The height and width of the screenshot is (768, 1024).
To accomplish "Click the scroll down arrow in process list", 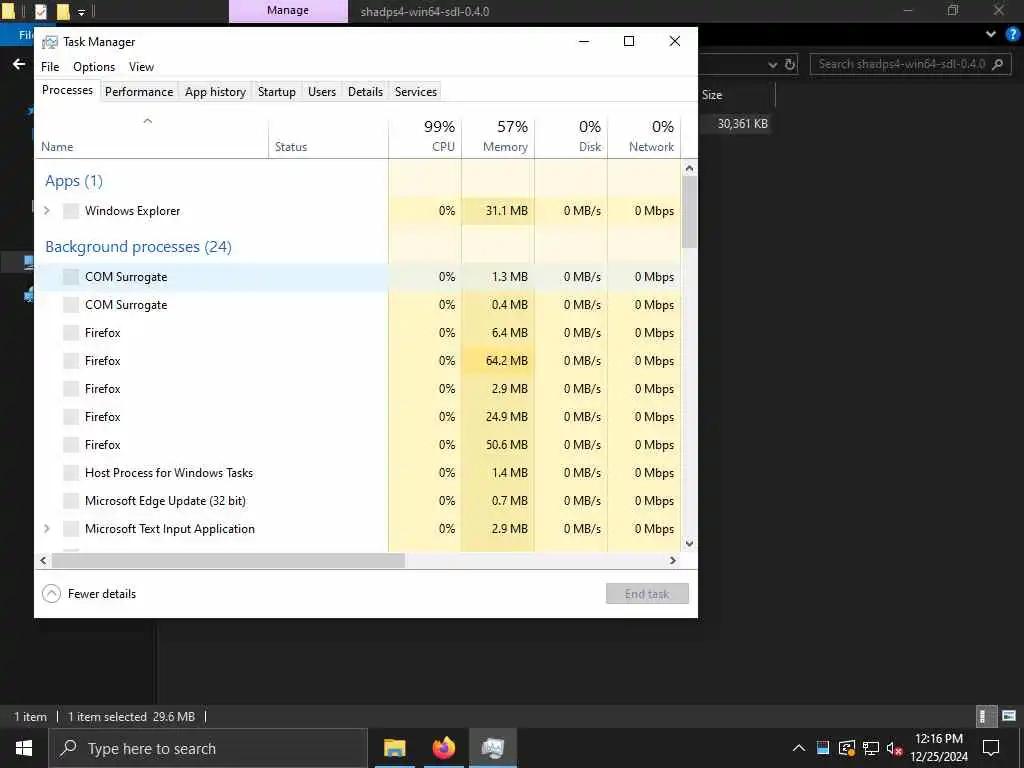I will [690, 544].
